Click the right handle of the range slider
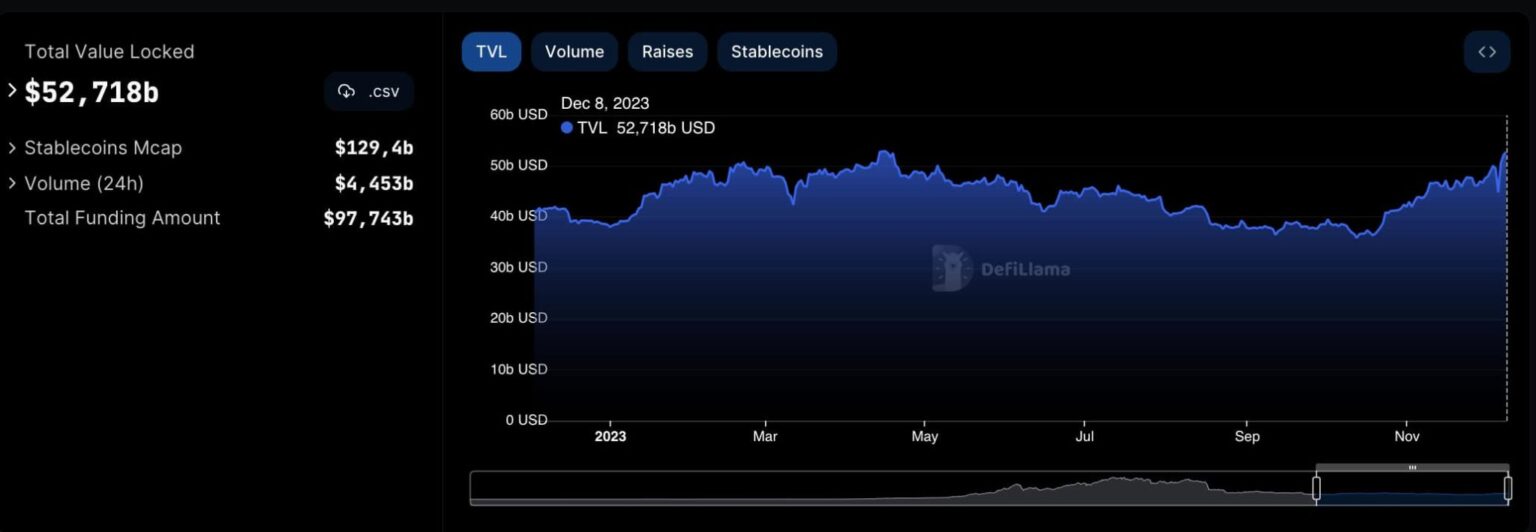 1507,488
